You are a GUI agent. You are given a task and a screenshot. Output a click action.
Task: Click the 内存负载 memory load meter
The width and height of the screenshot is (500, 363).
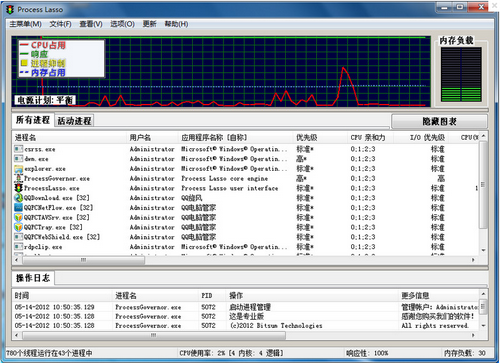click(x=461, y=74)
